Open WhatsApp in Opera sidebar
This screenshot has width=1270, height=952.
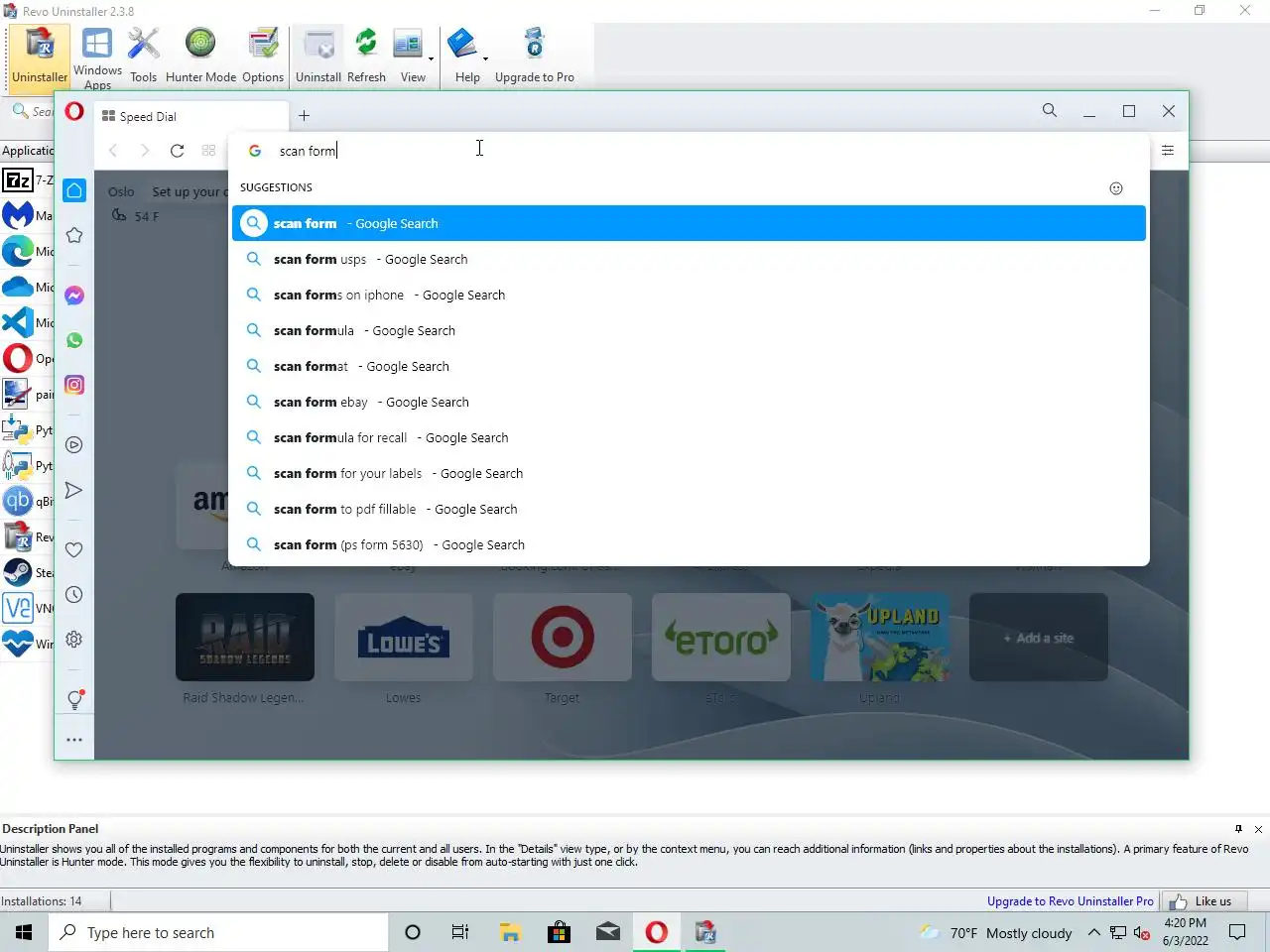pyautogui.click(x=74, y=340)
